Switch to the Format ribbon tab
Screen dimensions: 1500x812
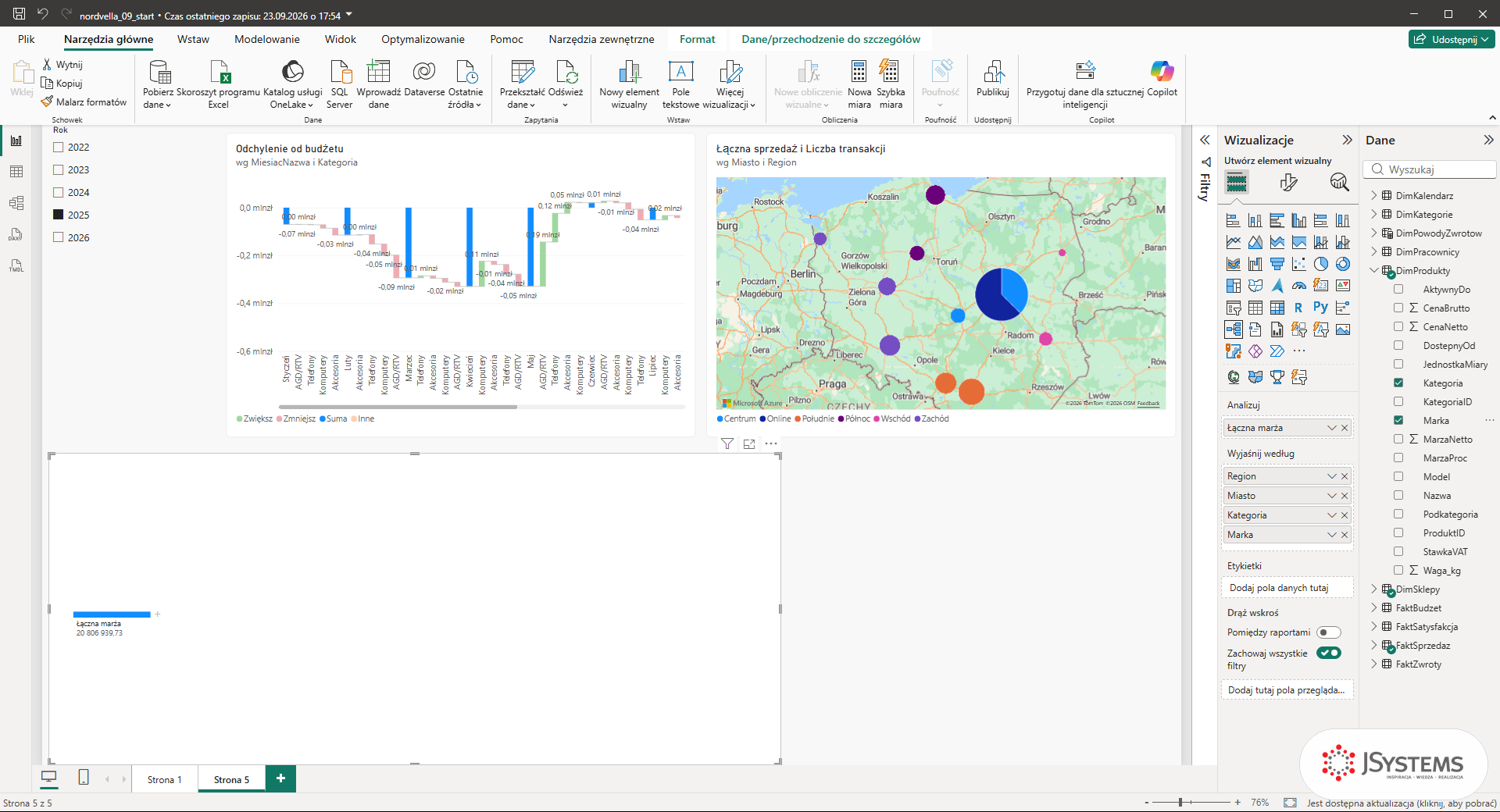tap(697, 39)
